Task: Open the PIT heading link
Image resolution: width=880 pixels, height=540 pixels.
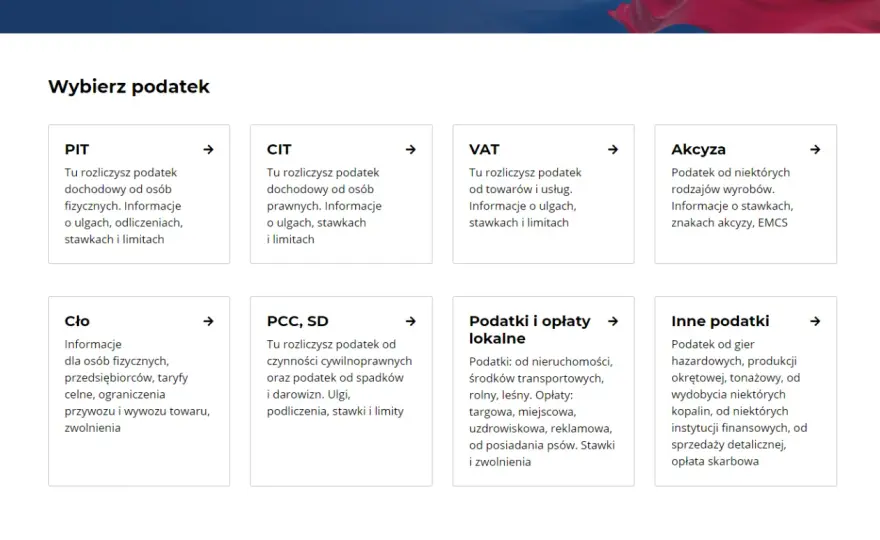Action: pyautogui.click(x=77, y=149)
